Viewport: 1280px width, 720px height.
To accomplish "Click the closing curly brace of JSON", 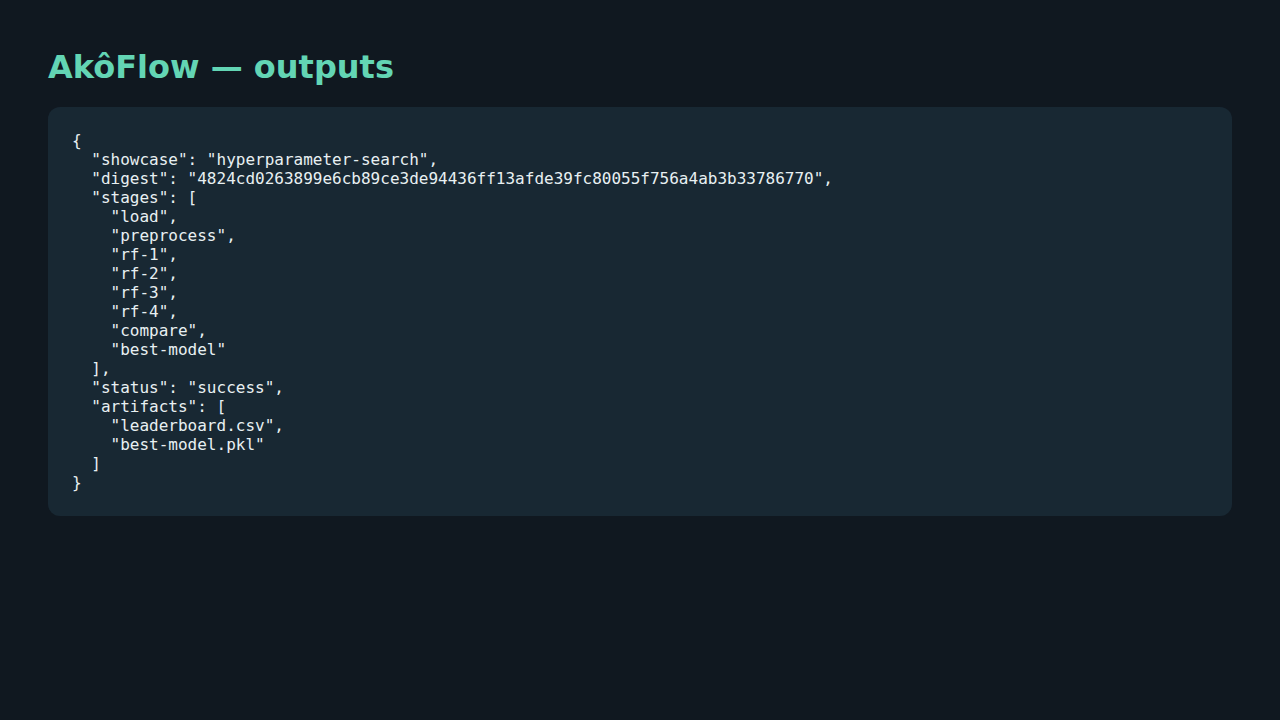I will pos(77,483).
